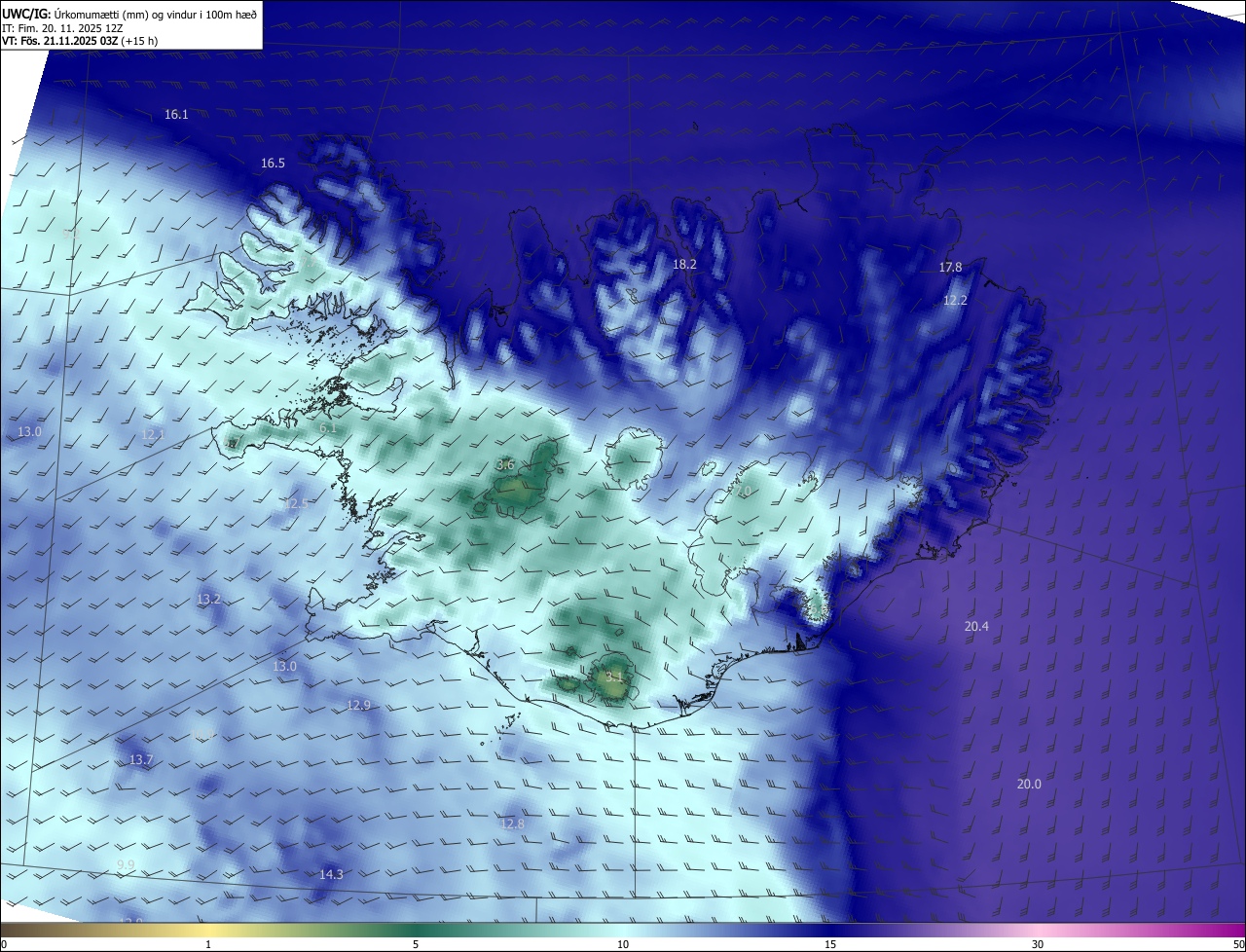Viewport: 1246px width, 952px height.
Task: Select the colour scale tick label 5
Action: pos(416,944)
